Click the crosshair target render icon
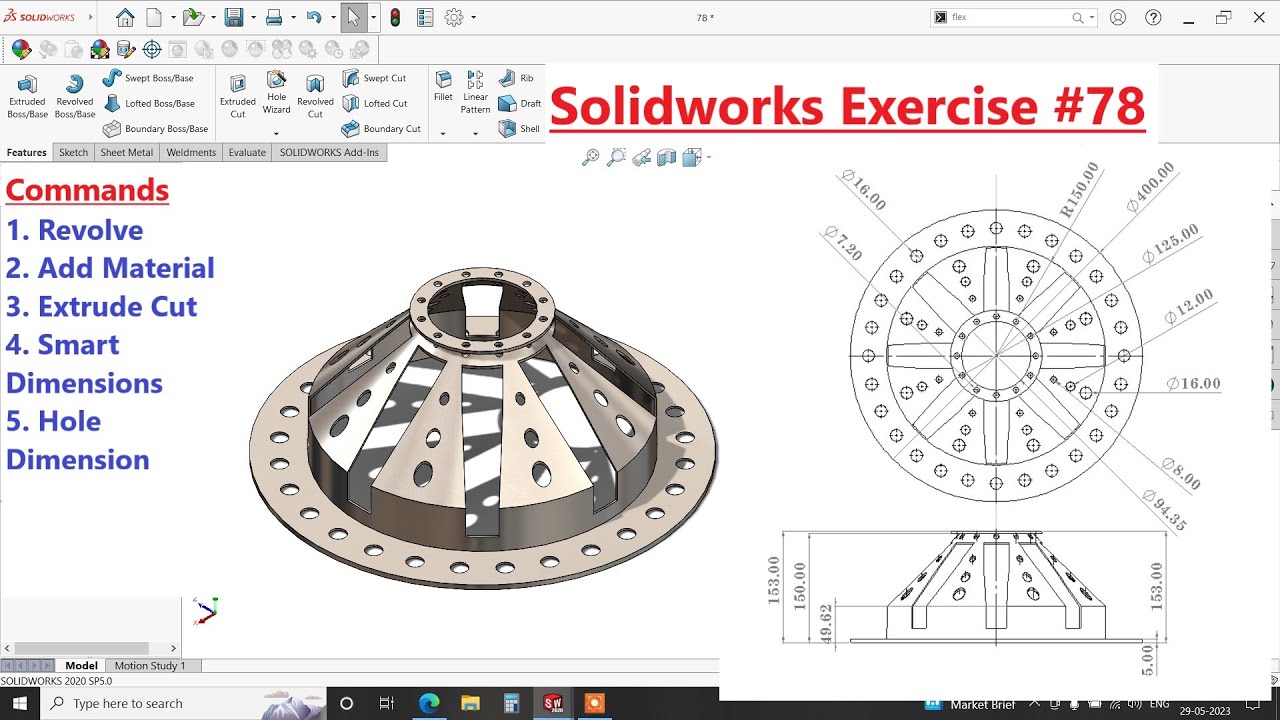The width and height of the screenshot is (1280, 720). [x=152, y=49]
